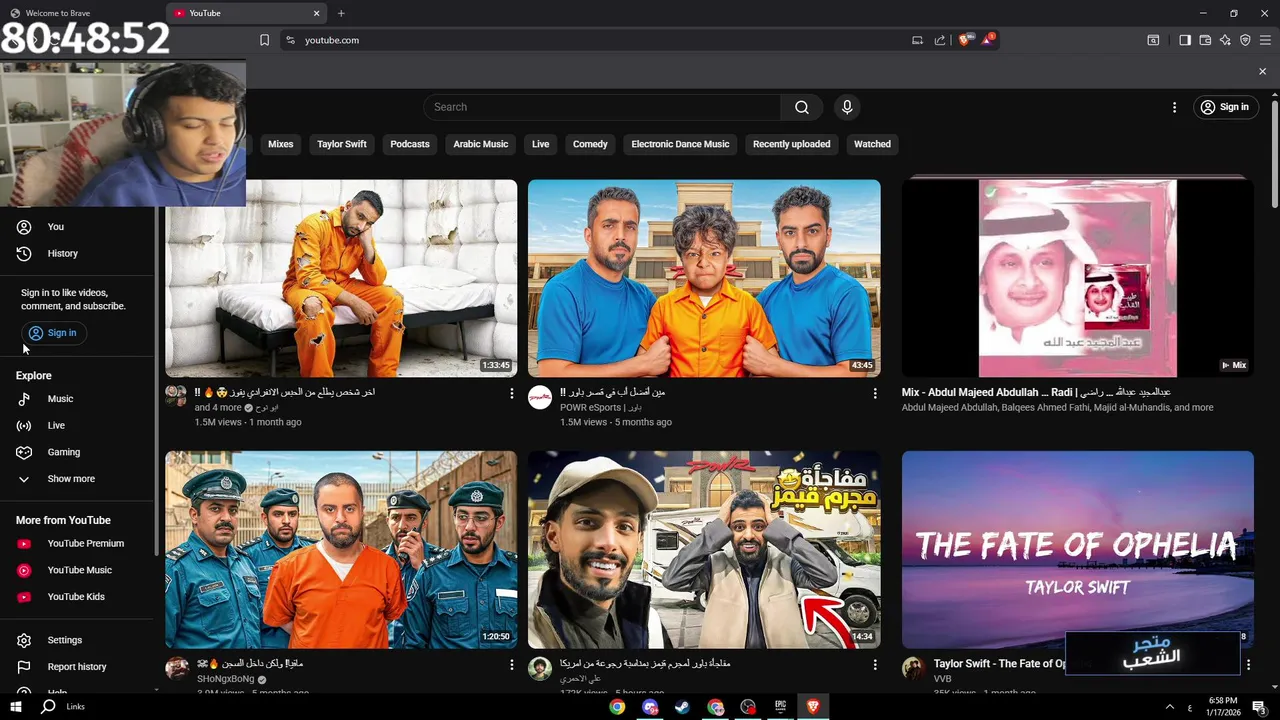Open Report history in sidebar
1280x720 pixels.
coord(78,667)
